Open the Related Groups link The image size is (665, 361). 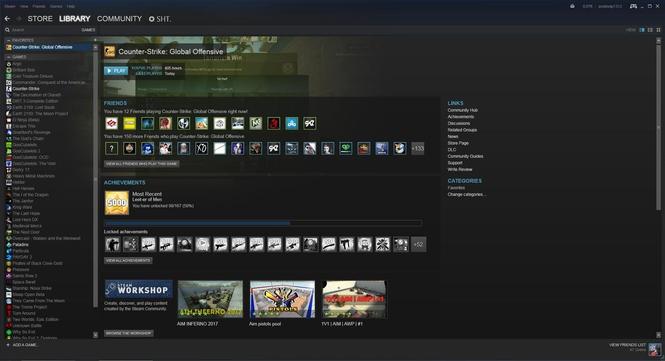[462, 130]
